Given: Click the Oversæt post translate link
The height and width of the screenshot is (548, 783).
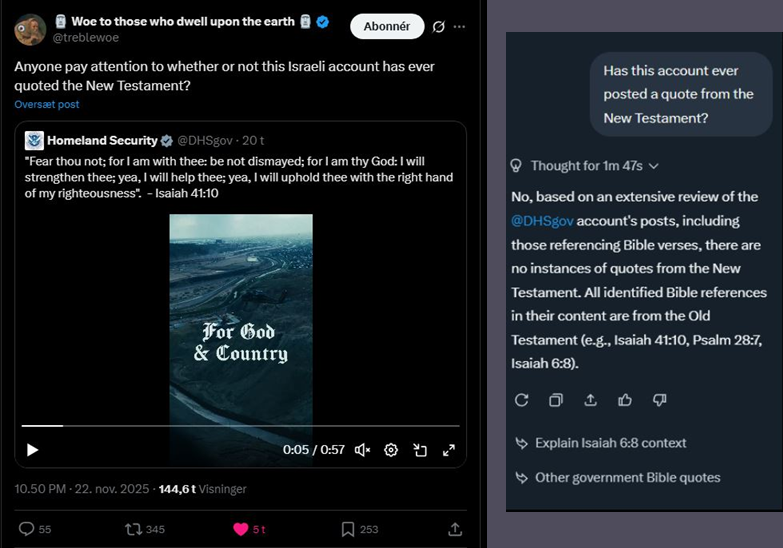Looking at the screenshot, I should [x=46, y=104].
